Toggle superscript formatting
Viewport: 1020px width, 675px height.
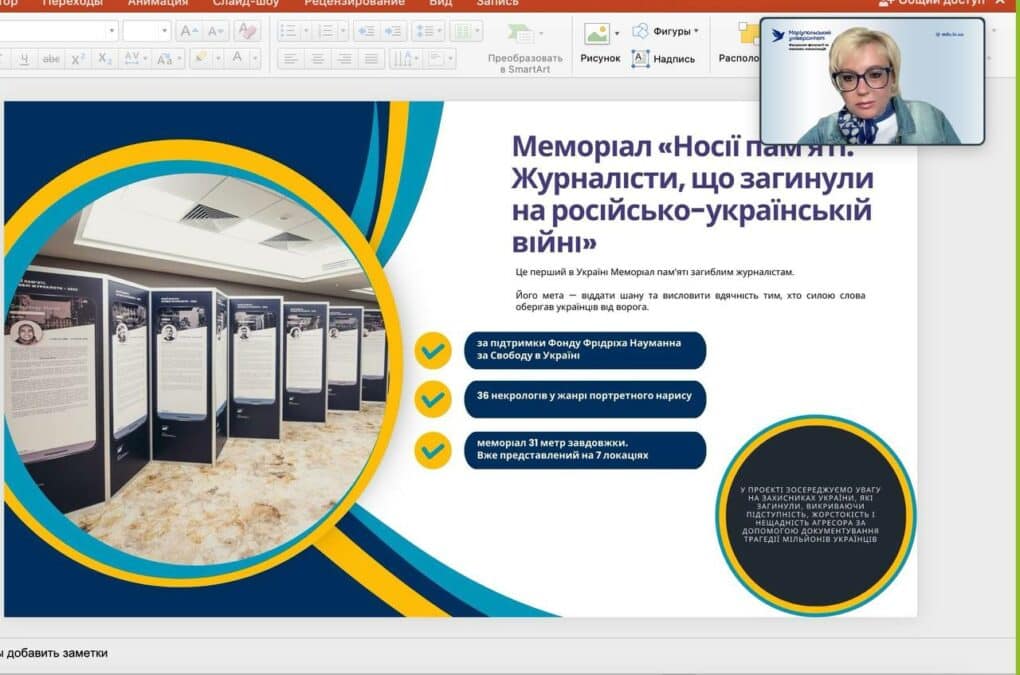point(78,59)
